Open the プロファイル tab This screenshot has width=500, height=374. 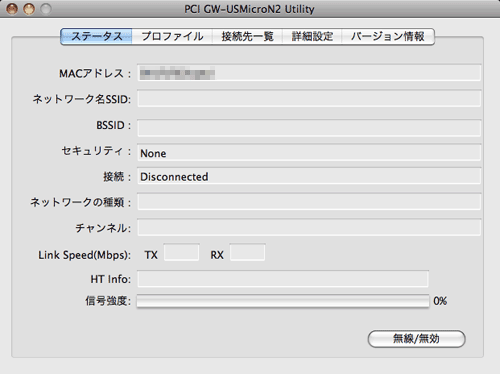172,36
